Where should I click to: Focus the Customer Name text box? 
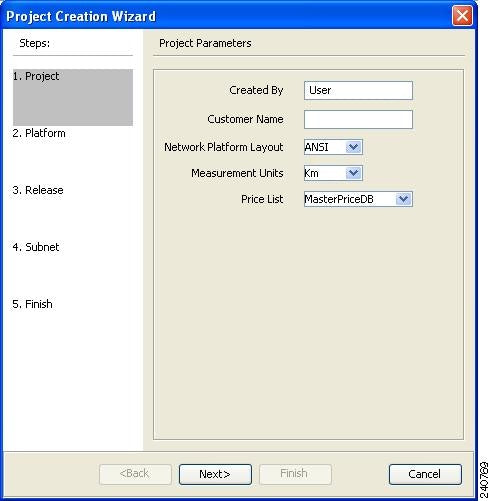[358, 119]
